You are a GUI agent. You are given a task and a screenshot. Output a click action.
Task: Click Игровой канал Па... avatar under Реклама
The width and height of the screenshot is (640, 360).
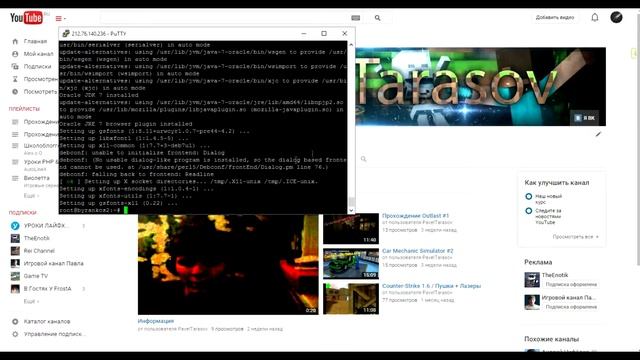pos(532,302)
